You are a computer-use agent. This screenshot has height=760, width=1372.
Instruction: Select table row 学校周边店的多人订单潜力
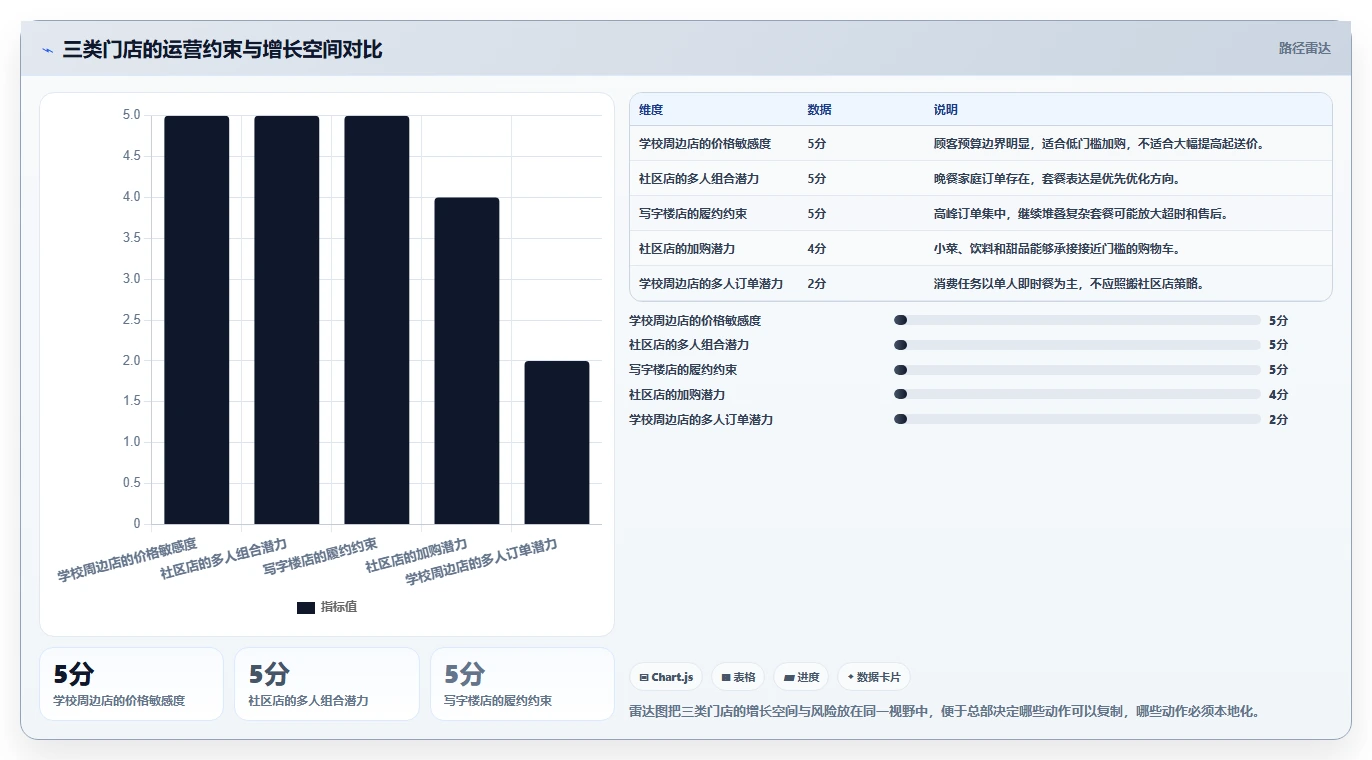tap(981, 283)
